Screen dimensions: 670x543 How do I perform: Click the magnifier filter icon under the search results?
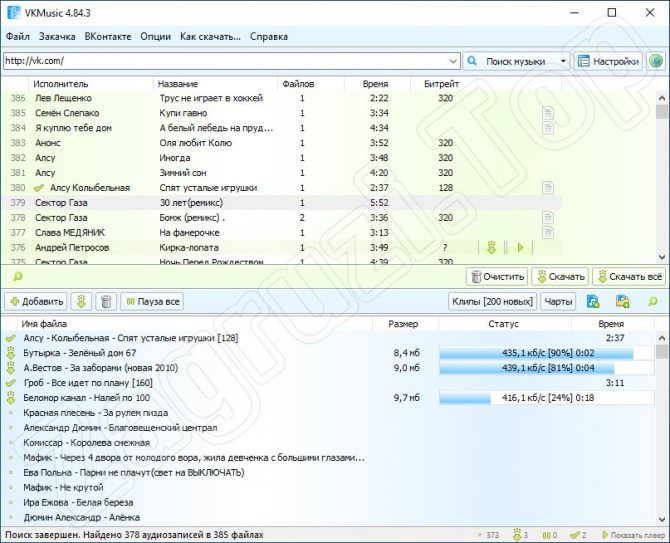click(x=18, y=277)
